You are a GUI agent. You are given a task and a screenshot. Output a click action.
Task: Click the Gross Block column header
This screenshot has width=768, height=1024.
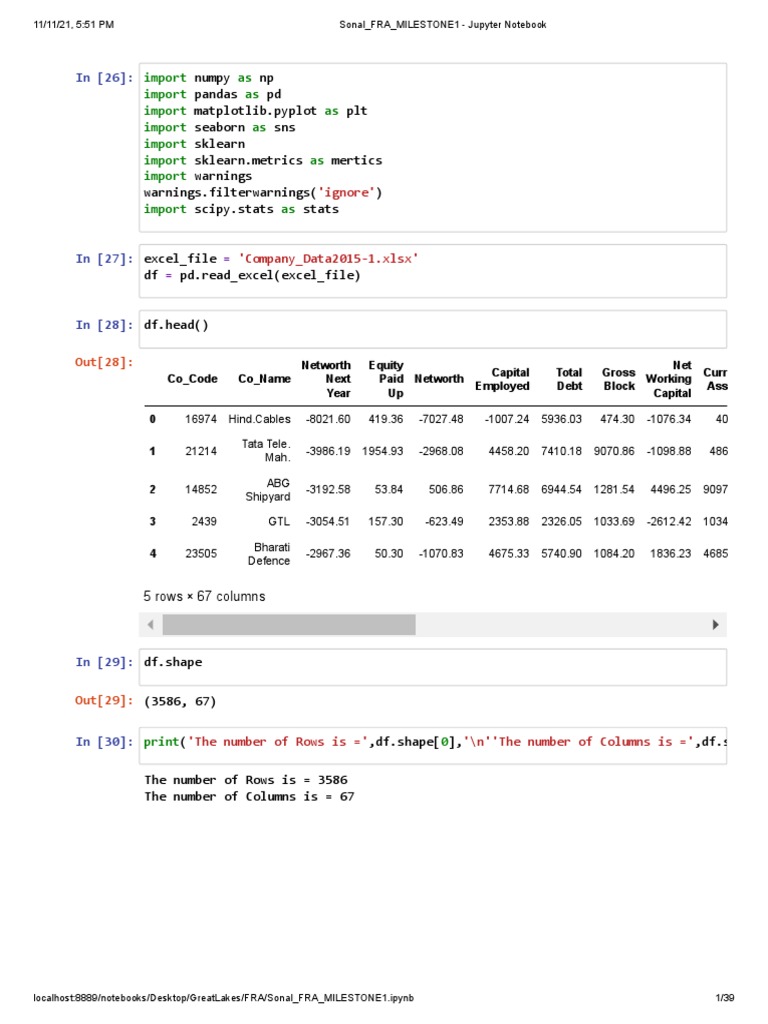tap(618, 379)
